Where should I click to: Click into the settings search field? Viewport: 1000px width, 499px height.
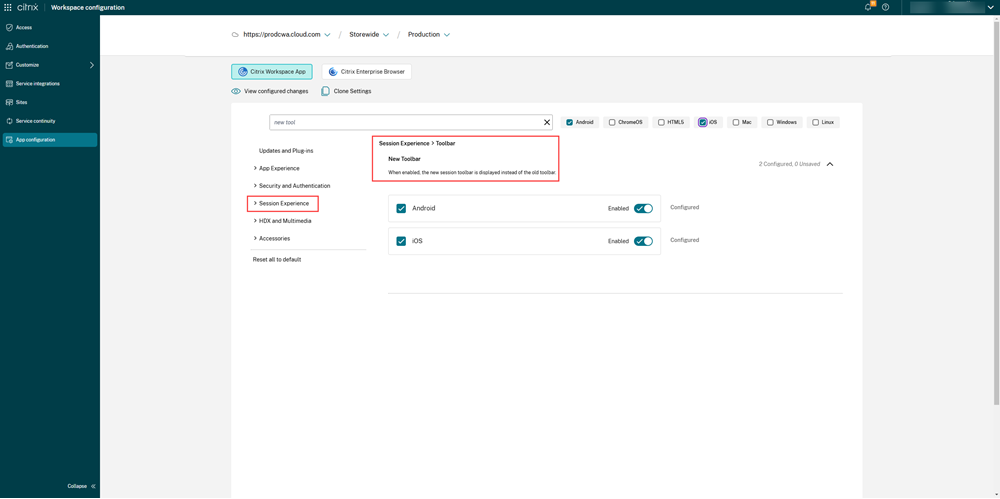point(405,122)
